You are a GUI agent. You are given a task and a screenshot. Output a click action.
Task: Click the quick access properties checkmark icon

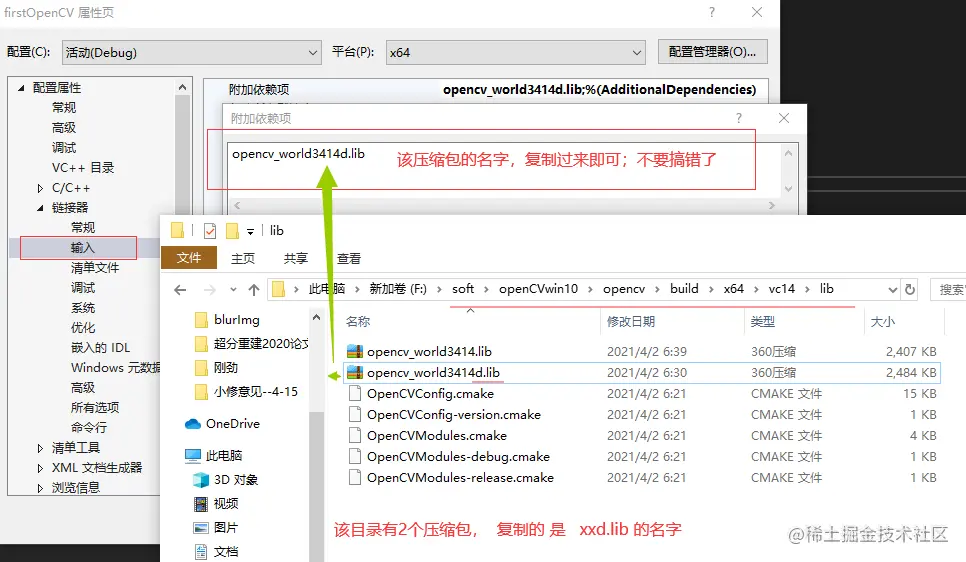210,230
